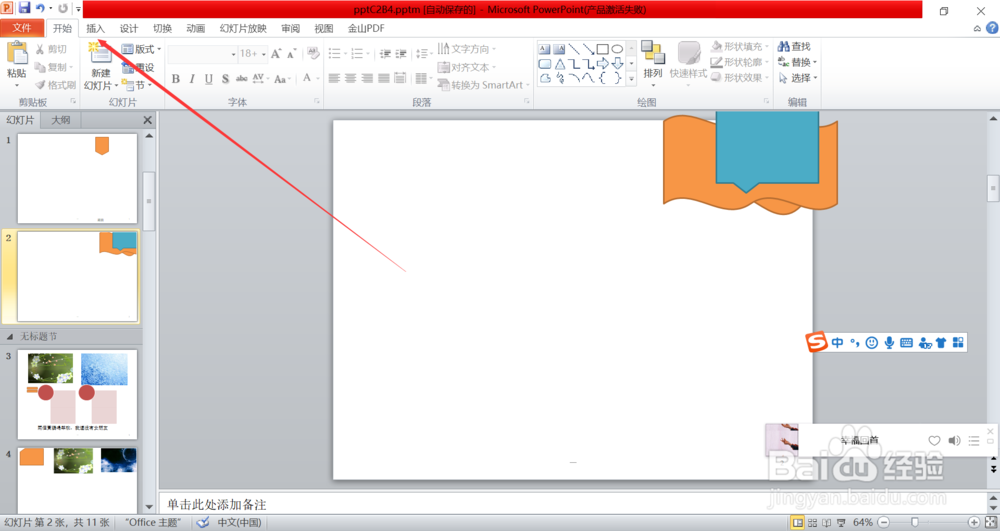This screenshot has height=531, width=1000.
Task: Open the Design (设计) ribbon tab
Action: [129, 28]
